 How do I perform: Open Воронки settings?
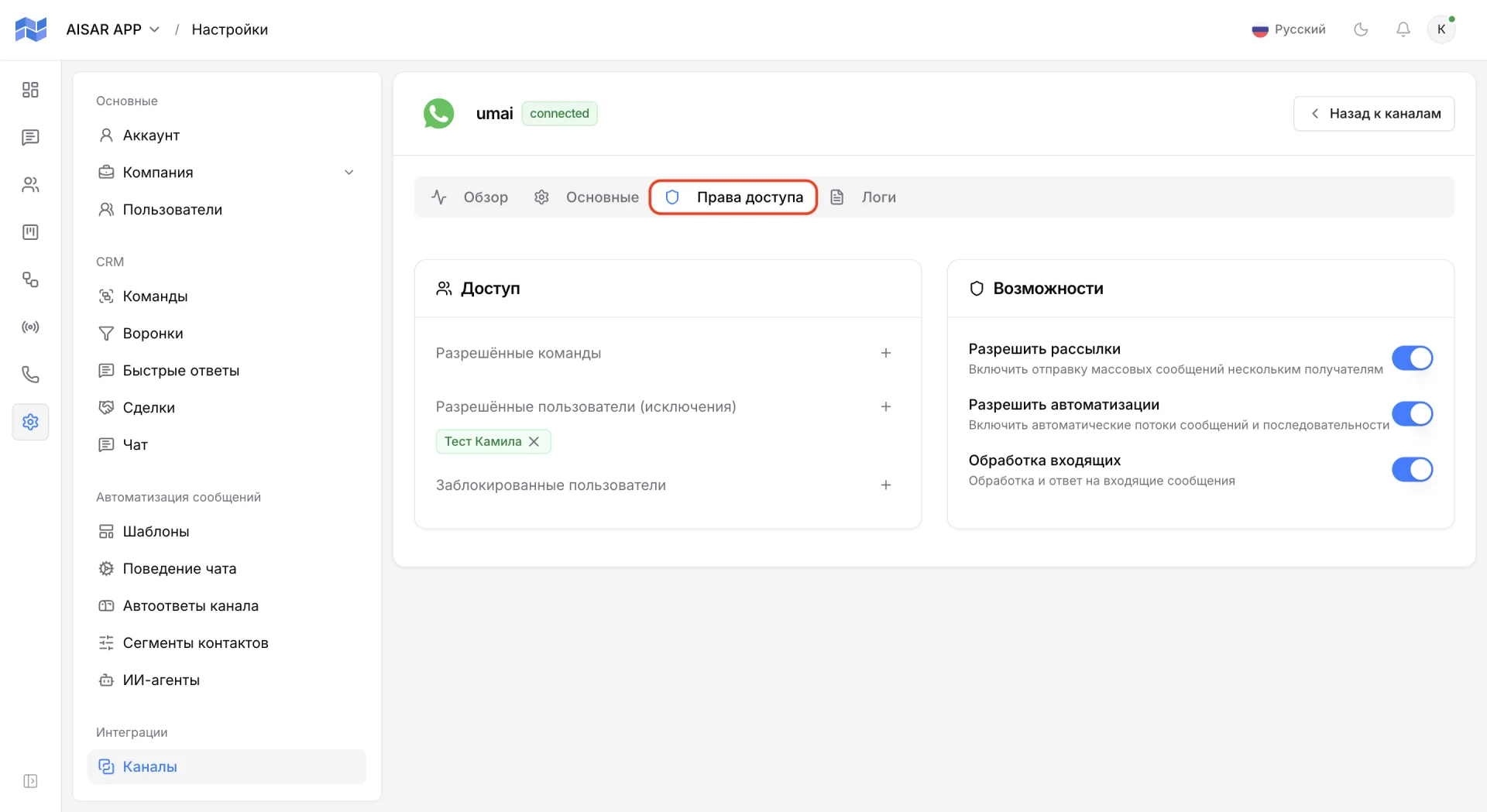[x=226, y=334]
